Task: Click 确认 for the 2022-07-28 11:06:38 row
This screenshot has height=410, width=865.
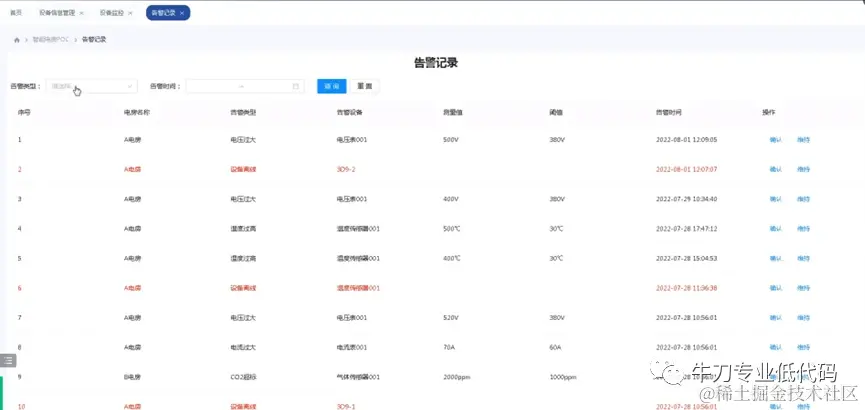Action: click(776, 288)
